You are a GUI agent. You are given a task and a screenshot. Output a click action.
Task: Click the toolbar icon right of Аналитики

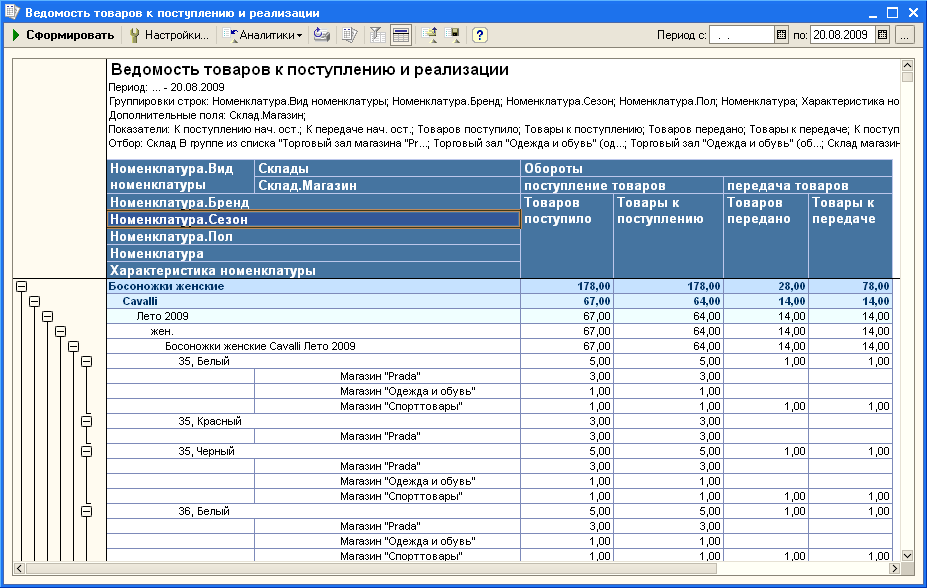click(x=322, y=35)
